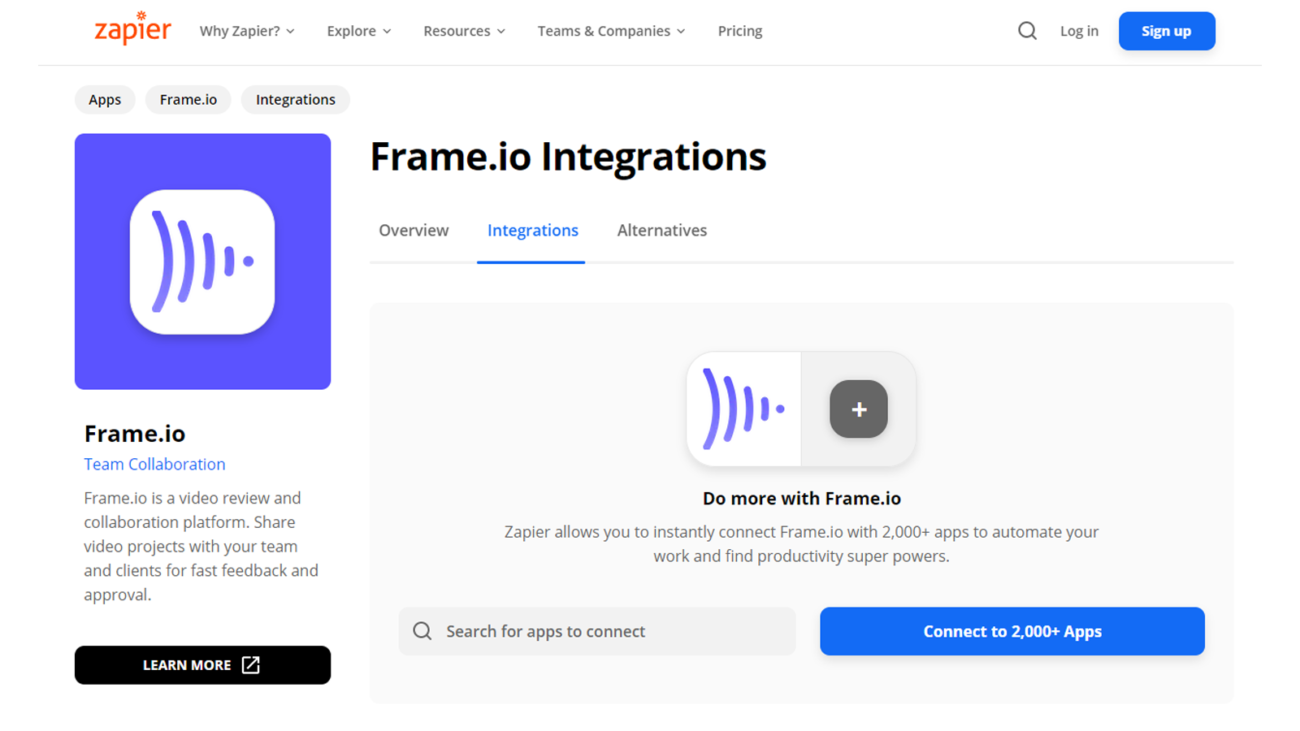The image size is (1300, 731).
Task: Click the plus icon next to the Frame.io logo
Action: click(858, 409)
